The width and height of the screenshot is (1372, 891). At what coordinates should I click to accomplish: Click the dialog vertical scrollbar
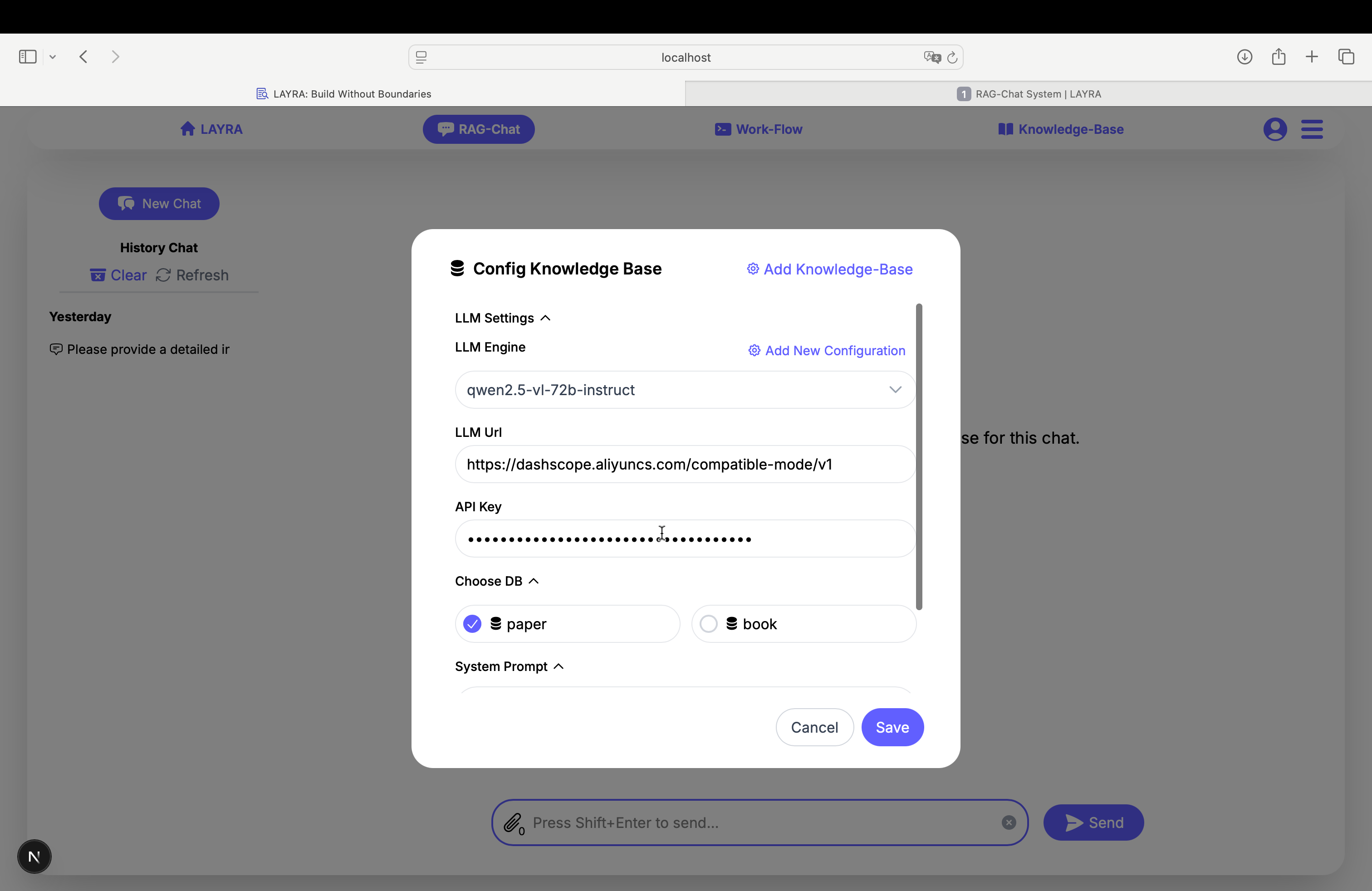tap(919, 456)
